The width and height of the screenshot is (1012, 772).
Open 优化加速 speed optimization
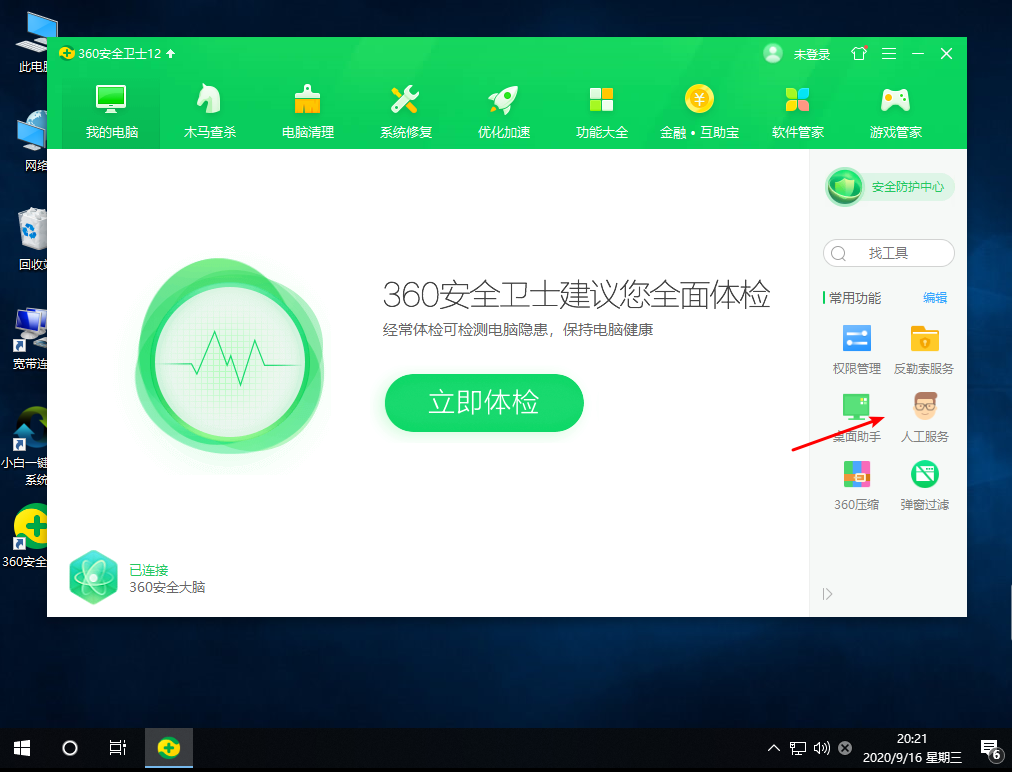click(x=503, y=110)
